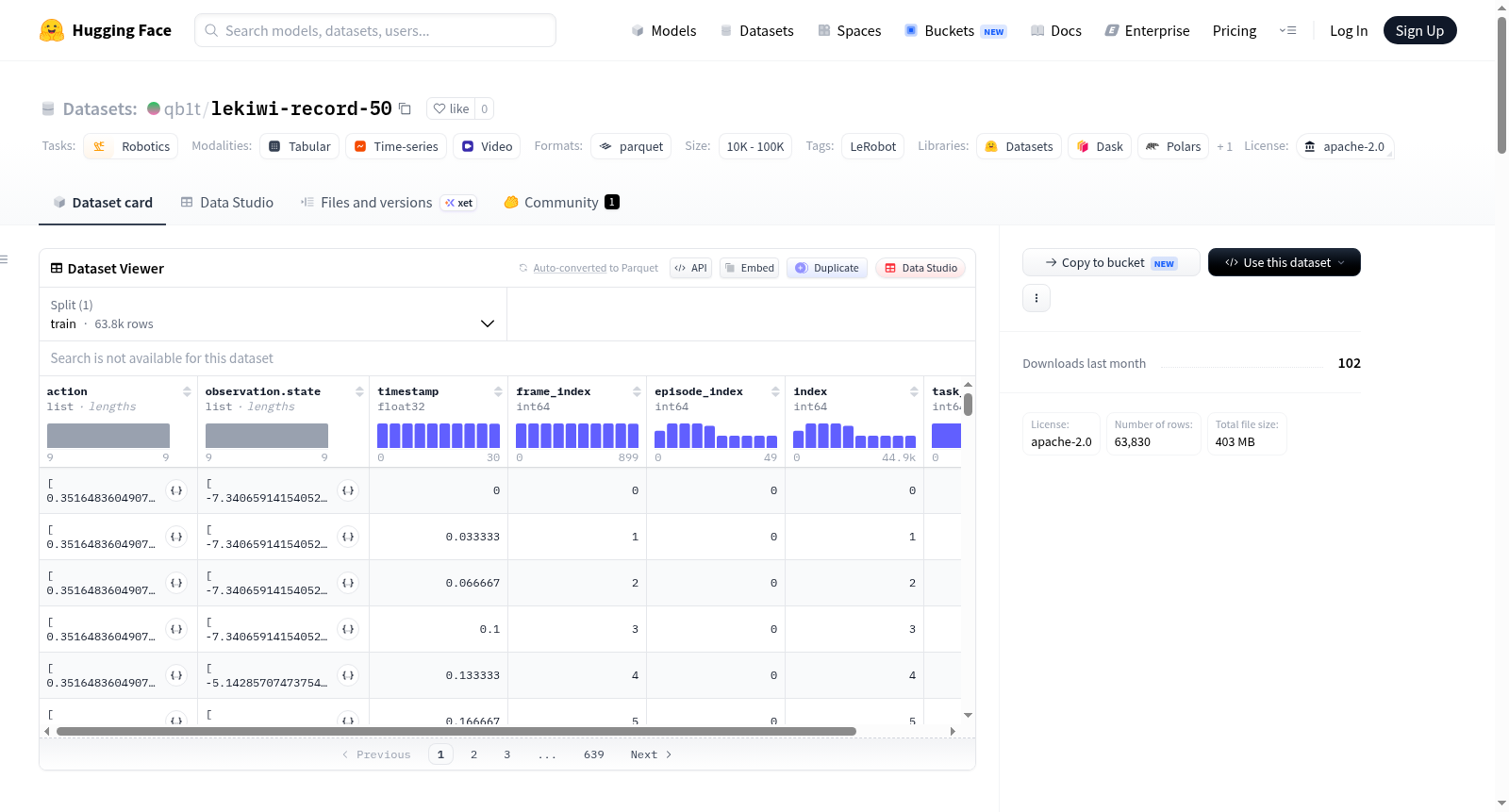This screenshot has height=812, width=1509.
Task: Sort by the frame_index column arrows
Action: click(x=637, y=391)
